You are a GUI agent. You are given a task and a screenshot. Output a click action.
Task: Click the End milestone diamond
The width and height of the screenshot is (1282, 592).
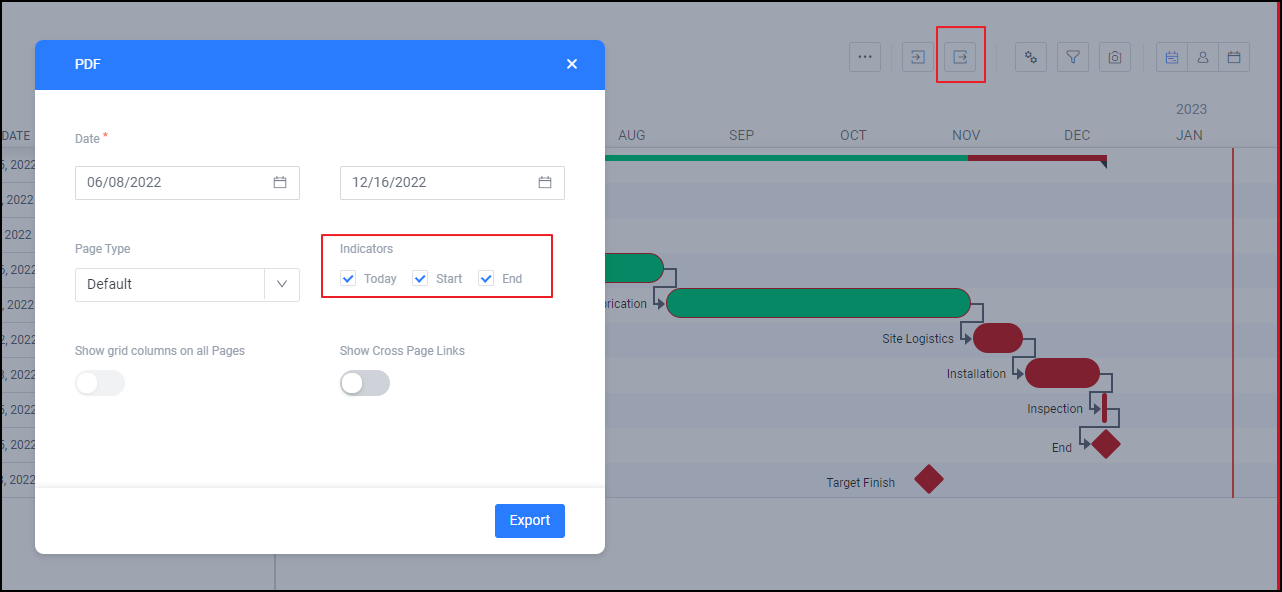1106,444
